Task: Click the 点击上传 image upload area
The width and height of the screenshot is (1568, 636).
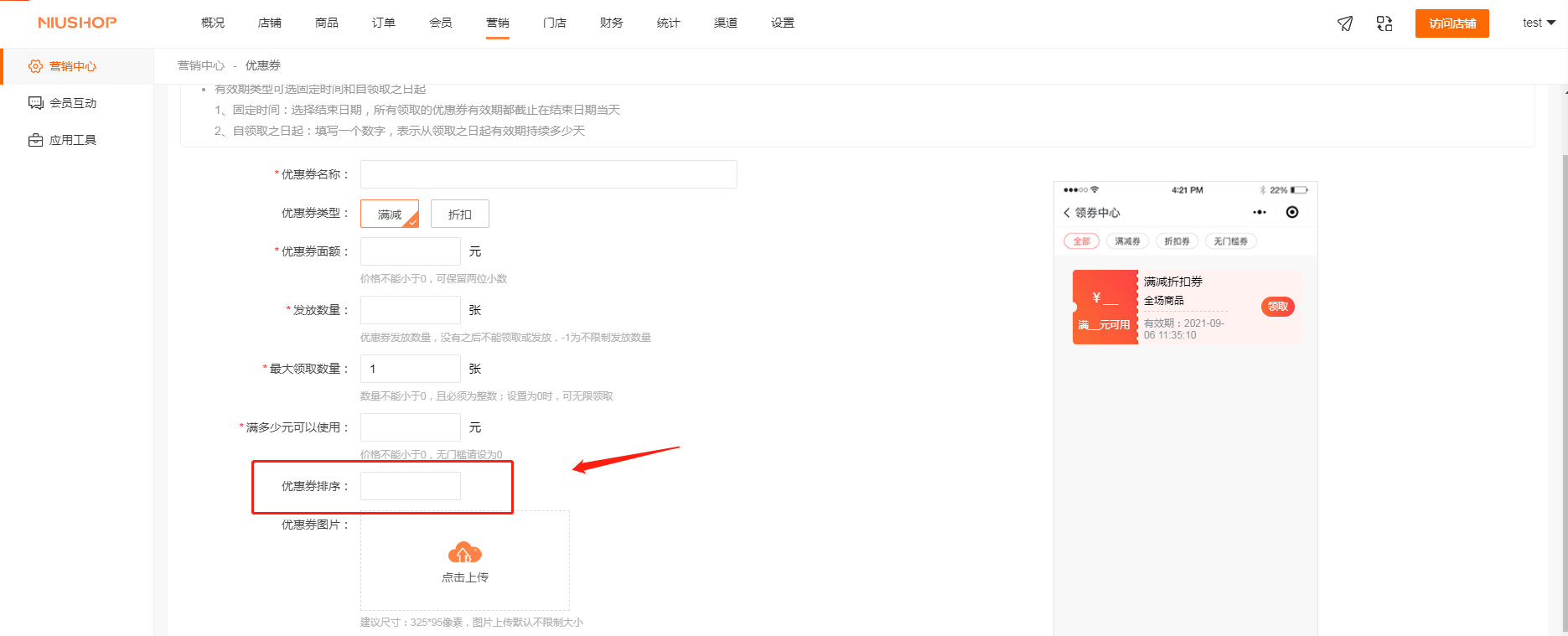Action: coord(465,561)
